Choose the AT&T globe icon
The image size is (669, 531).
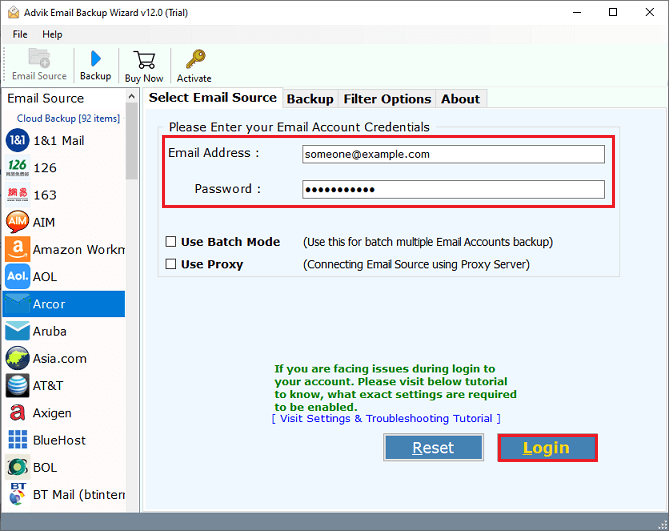pos(17,386)
